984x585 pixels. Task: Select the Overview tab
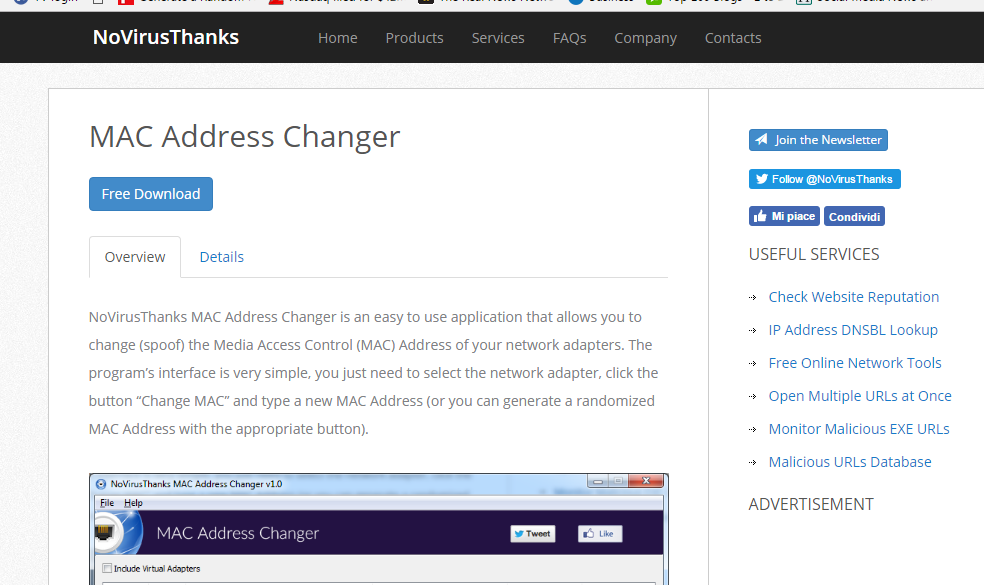click(135, 257)
